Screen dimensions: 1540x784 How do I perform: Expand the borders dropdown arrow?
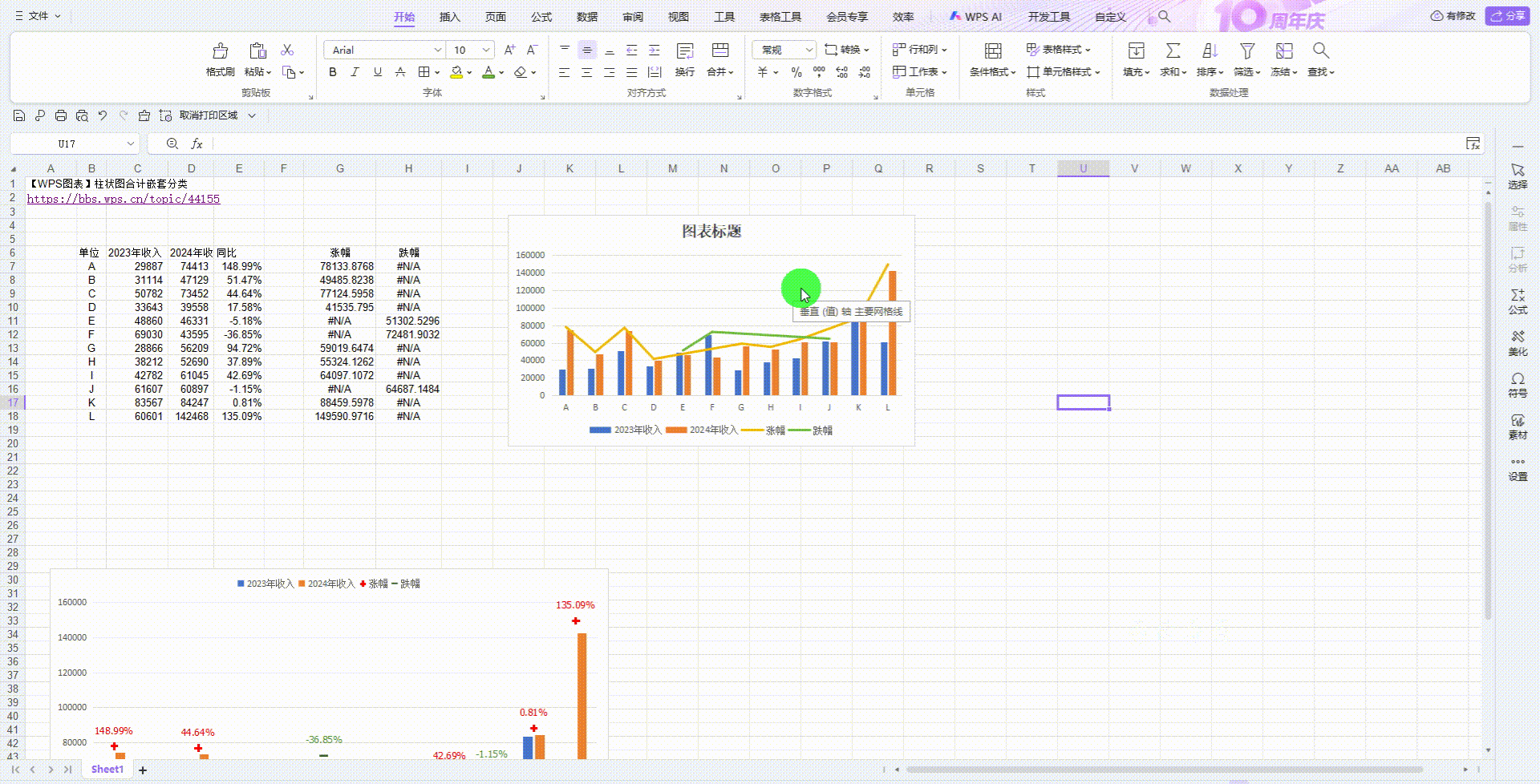point(437,72)
